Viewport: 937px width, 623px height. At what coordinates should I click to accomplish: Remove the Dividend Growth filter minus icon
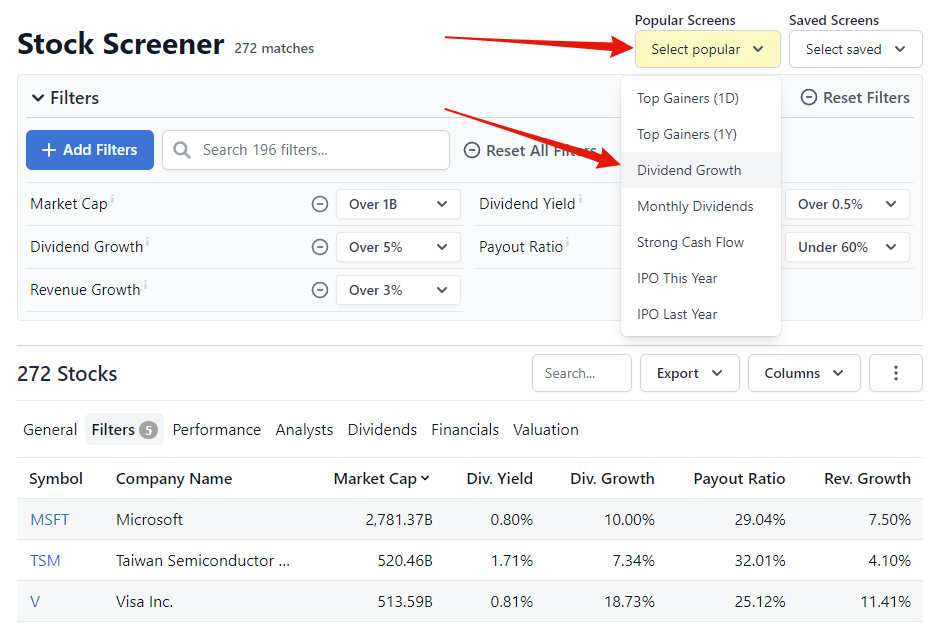click(320, 247)
